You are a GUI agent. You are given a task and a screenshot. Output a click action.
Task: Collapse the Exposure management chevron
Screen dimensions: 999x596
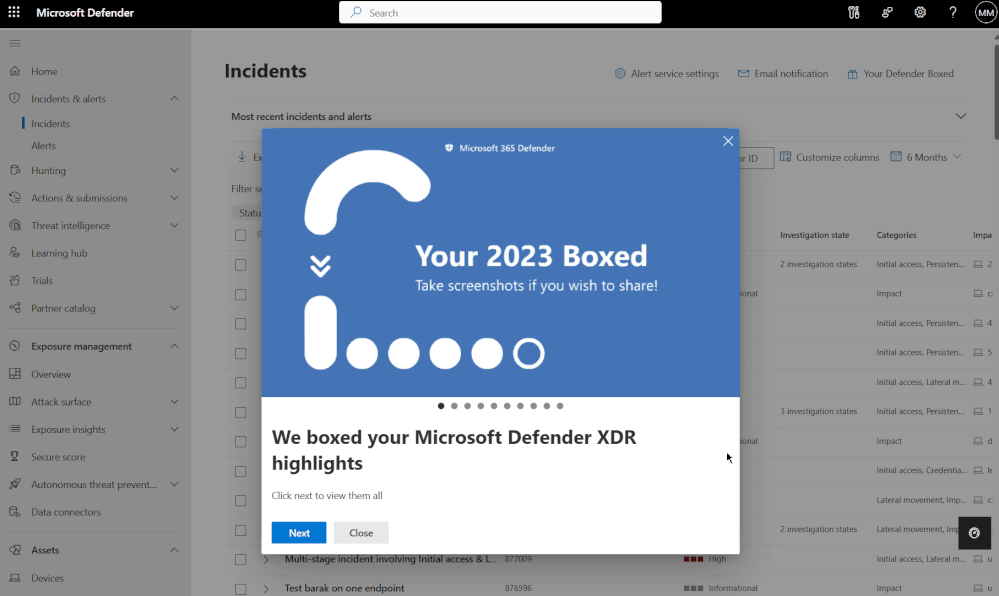pyautogui.click(x=175, y=346)
